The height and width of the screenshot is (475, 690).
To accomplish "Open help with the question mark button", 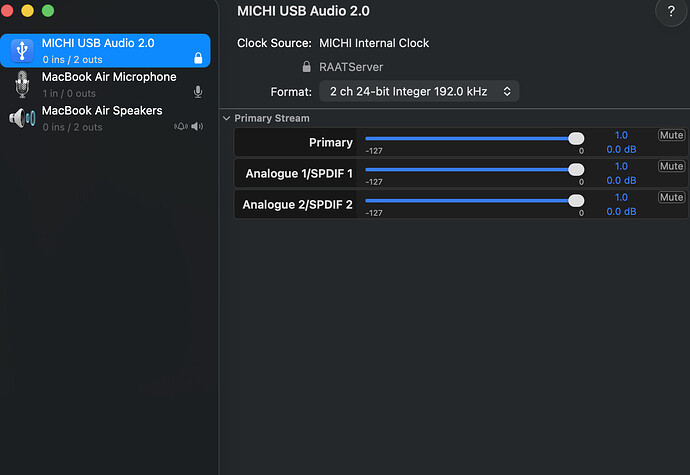I will [x=671, y=11].
